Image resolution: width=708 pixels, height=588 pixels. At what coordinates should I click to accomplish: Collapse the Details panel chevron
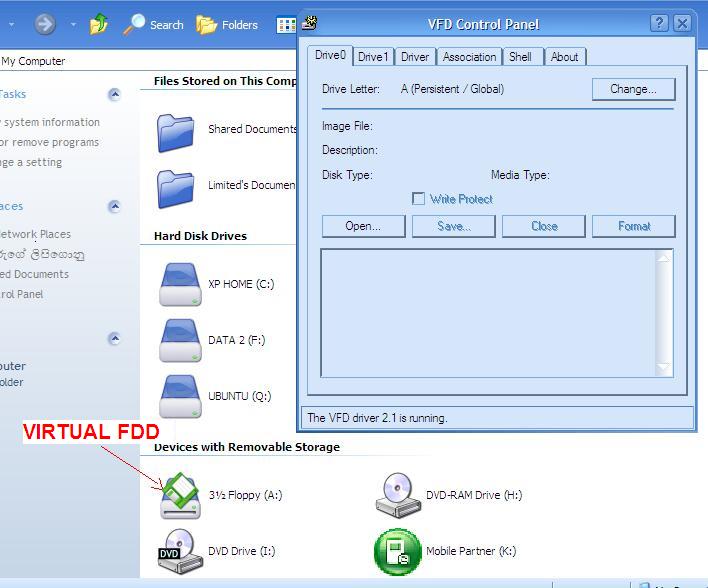(114, 338)
